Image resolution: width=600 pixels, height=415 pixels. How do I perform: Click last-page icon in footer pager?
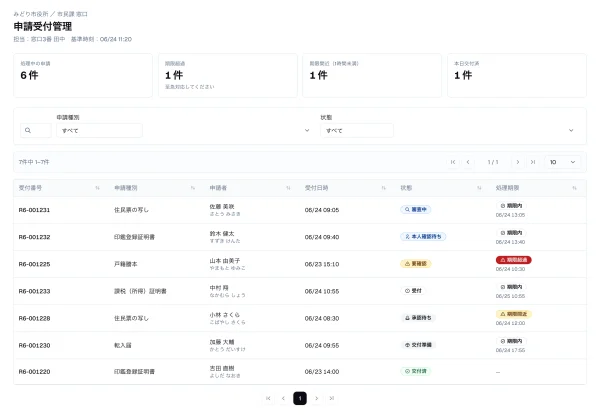pos(332,398)
